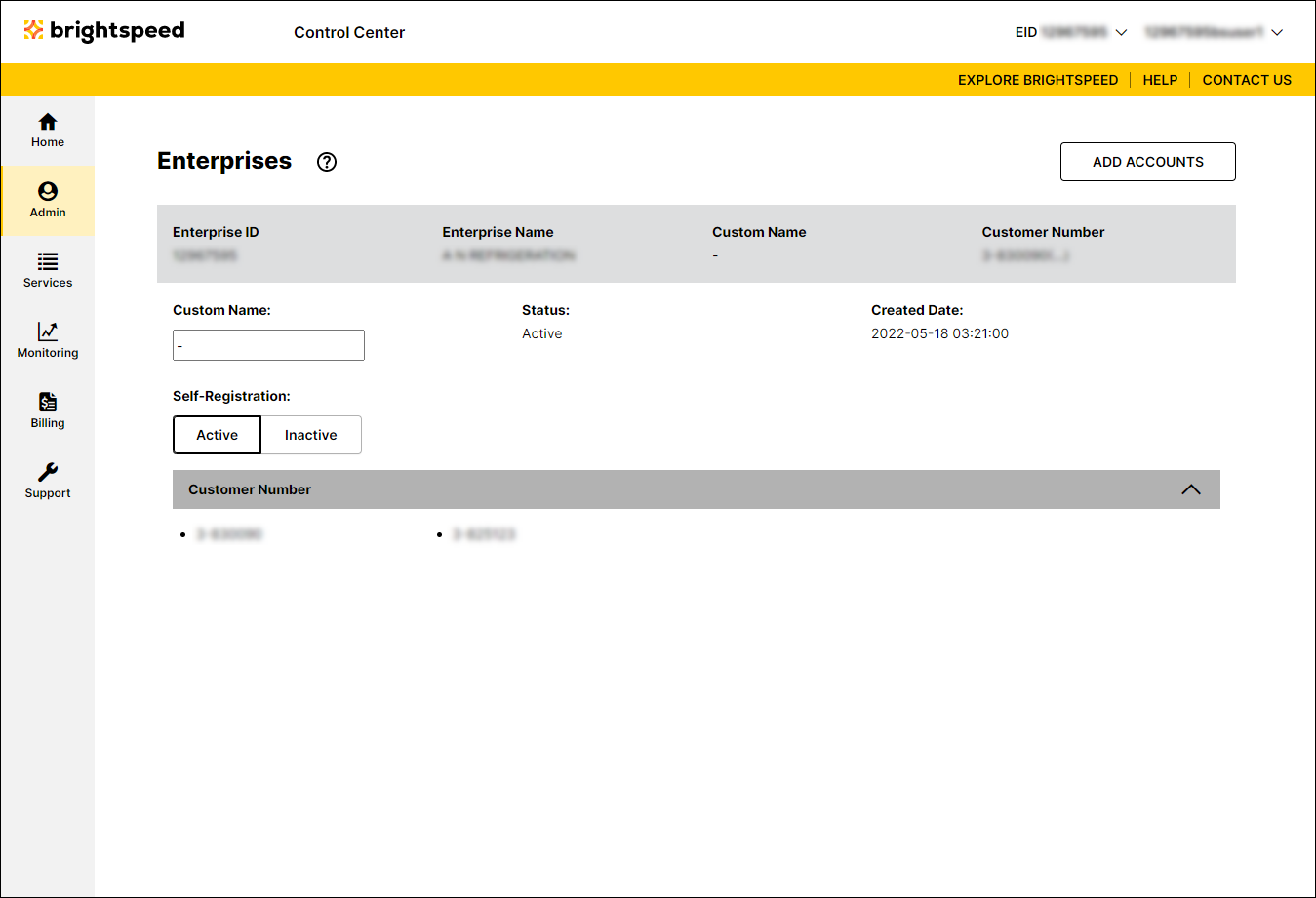
Task: Click the ADD ACCOUNTS button
Action: [x=1148, y=162]
